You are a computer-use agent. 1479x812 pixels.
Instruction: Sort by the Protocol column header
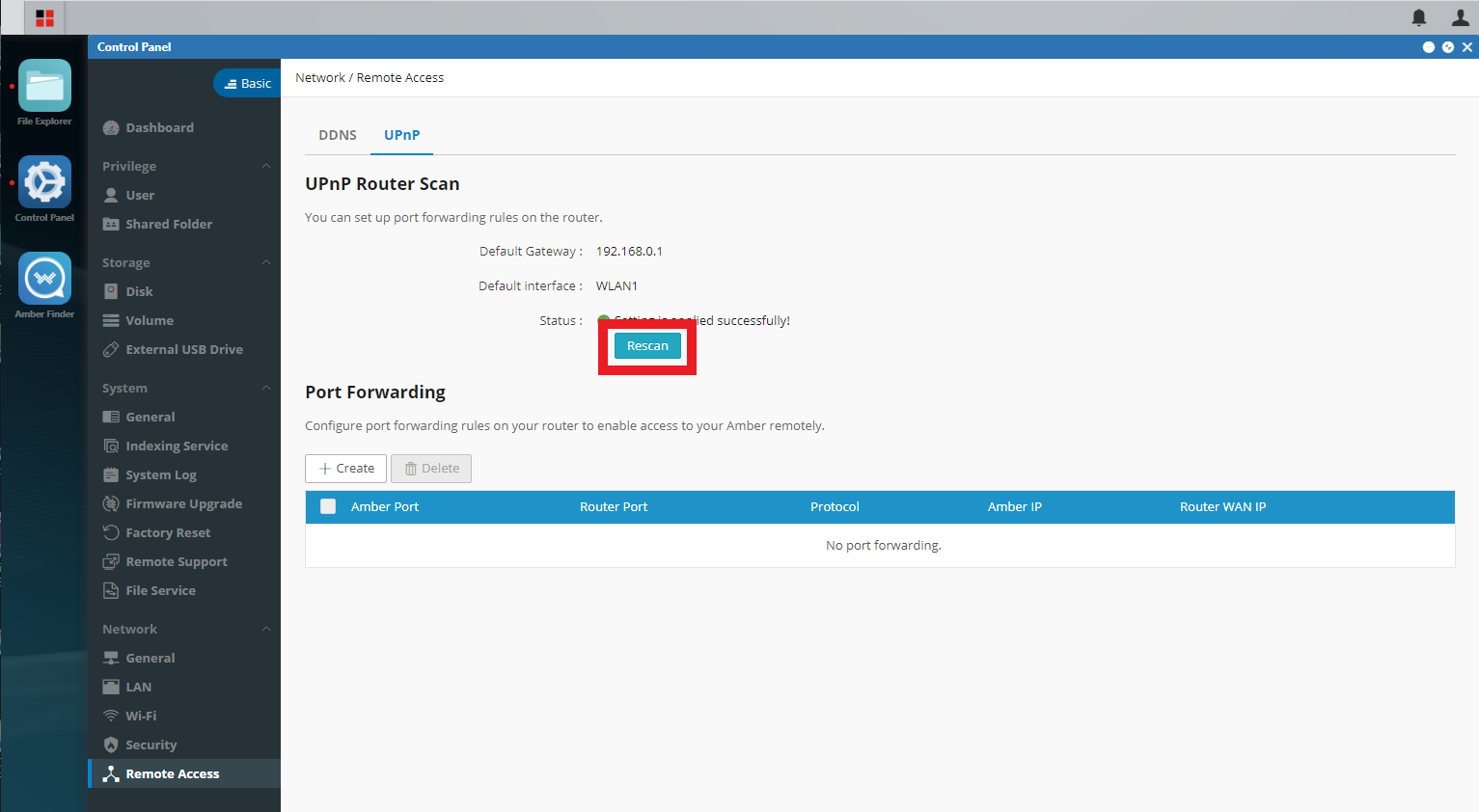click(x=835, y=506)
